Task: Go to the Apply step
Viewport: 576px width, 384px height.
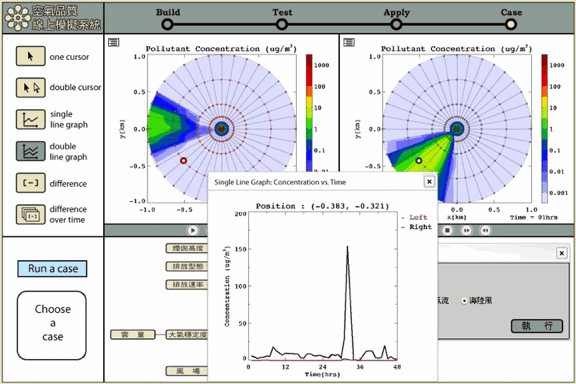Action: tap(396, 25)
